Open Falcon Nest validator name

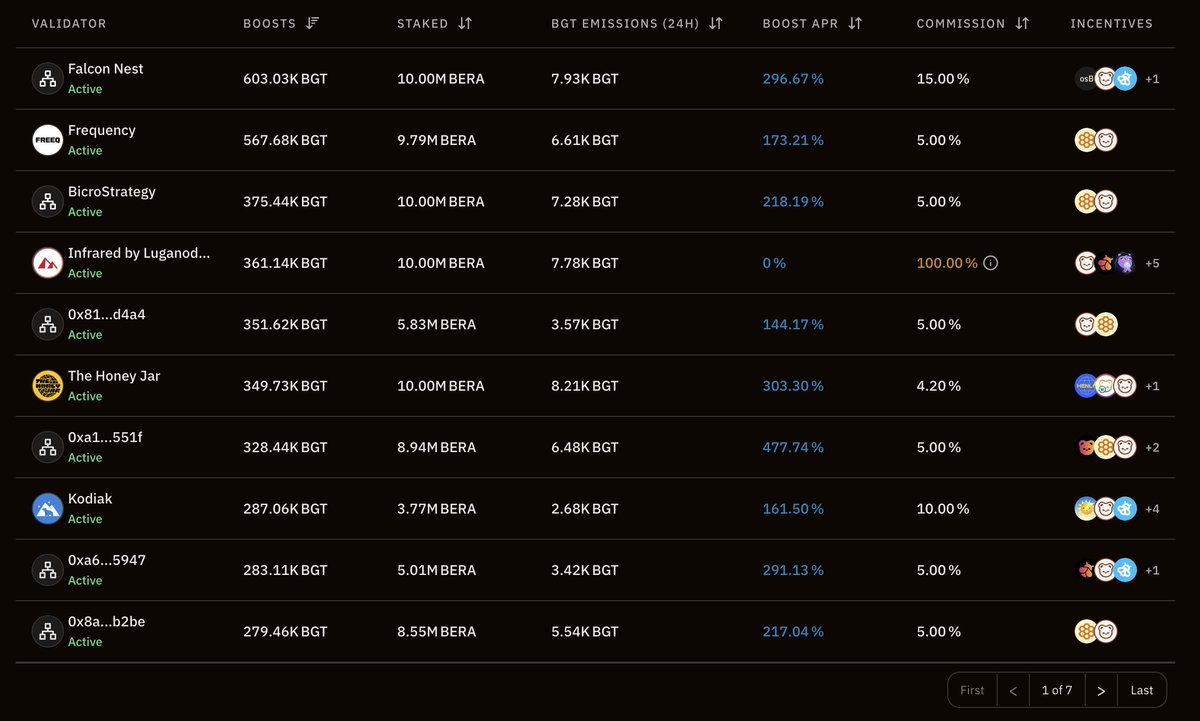click(x=105, y=69)
